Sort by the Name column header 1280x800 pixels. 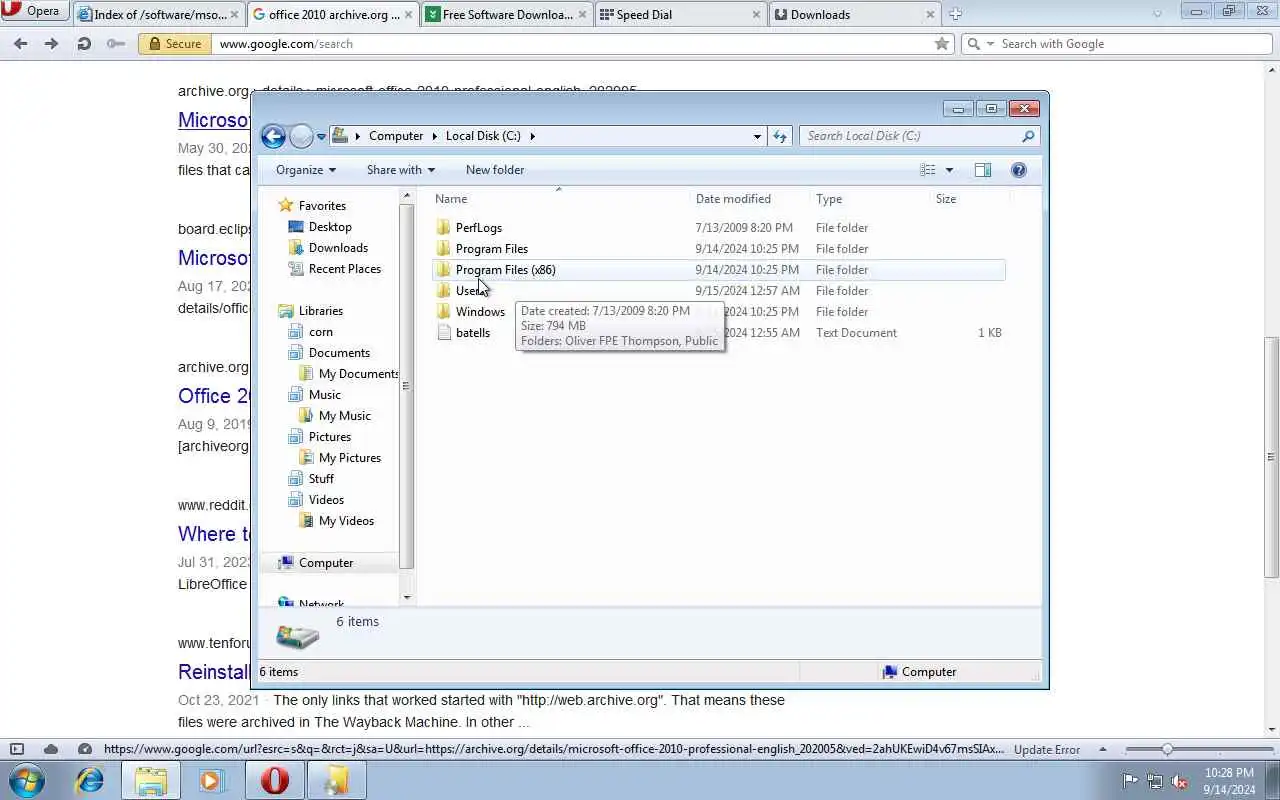coord(451,199)
